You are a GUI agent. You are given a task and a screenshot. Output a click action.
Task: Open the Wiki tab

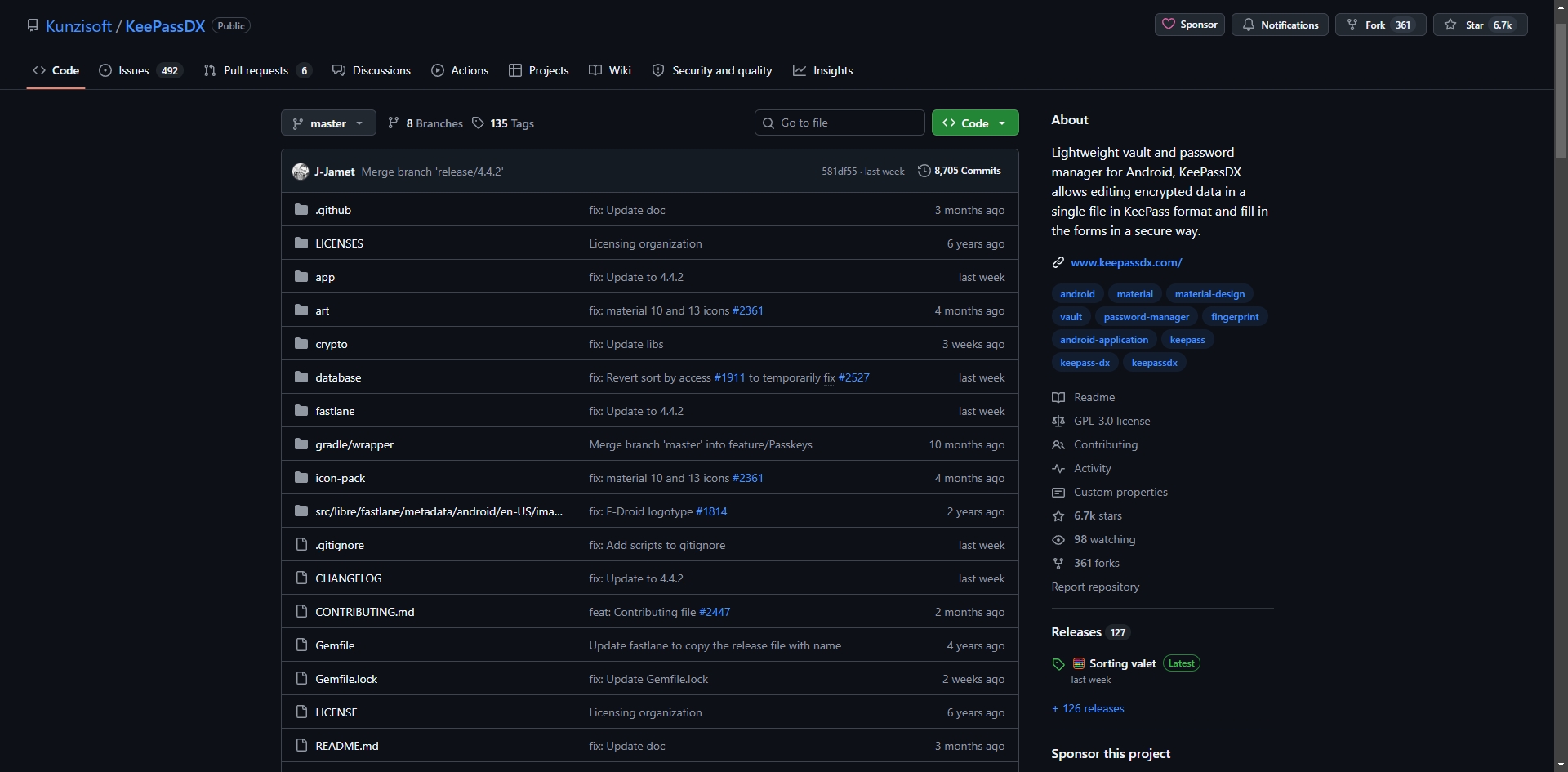pos(610,70)
